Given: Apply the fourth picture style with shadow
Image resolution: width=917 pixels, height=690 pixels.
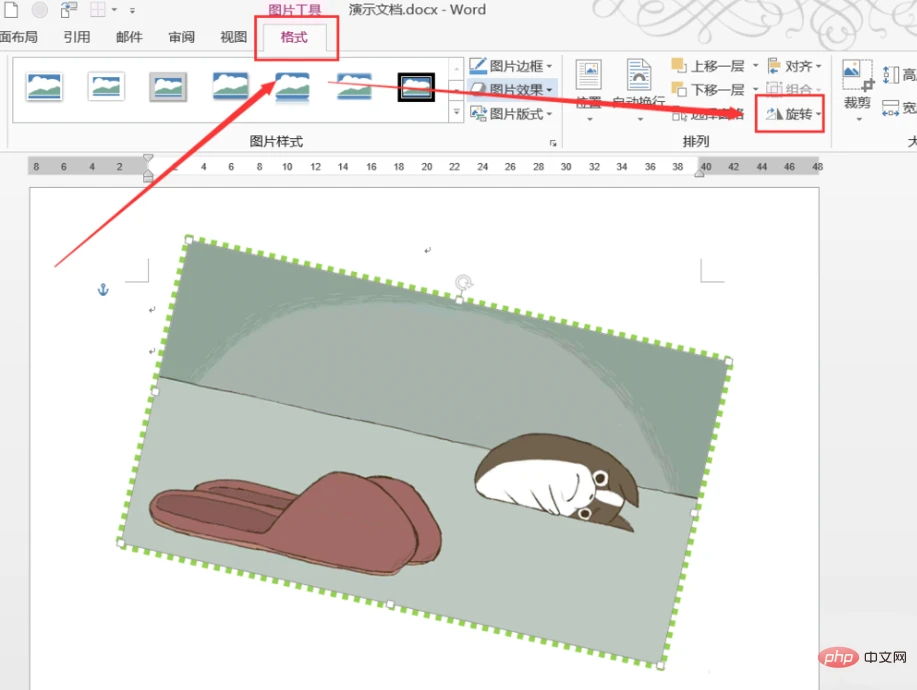Looking at the screenshot, I should coord(230,87).
